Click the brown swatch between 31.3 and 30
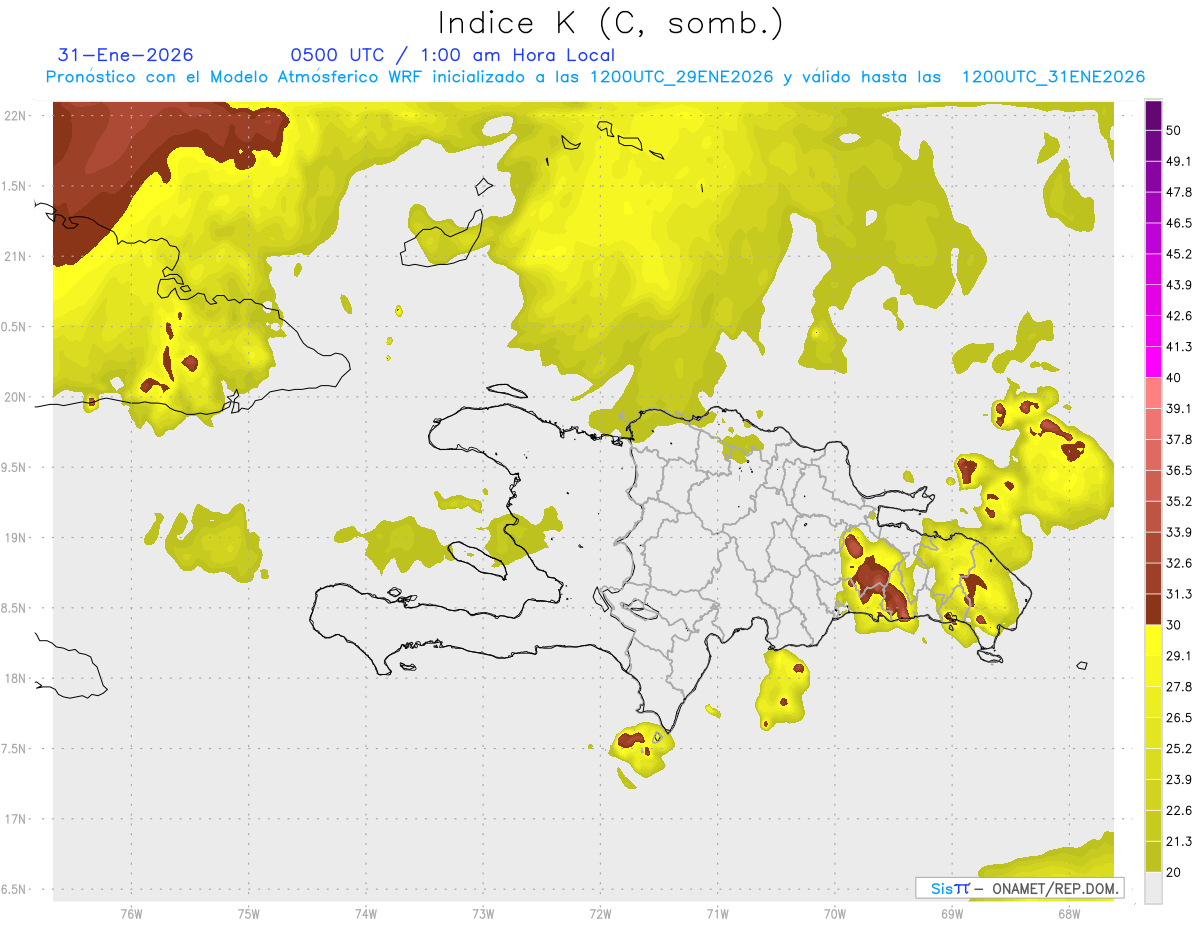 1154,609
